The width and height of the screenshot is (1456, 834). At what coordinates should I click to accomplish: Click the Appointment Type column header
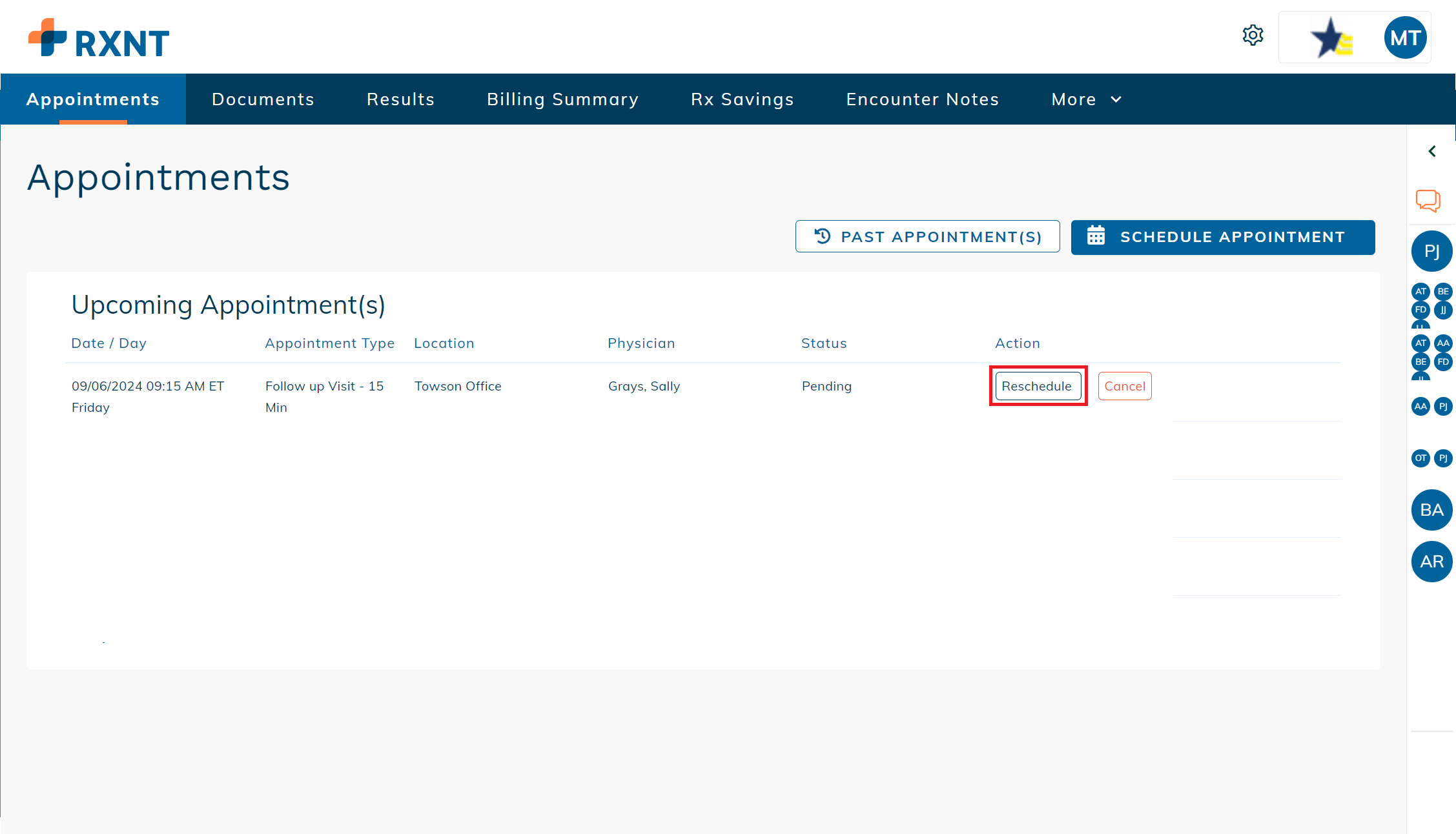(x=329, y=343)
